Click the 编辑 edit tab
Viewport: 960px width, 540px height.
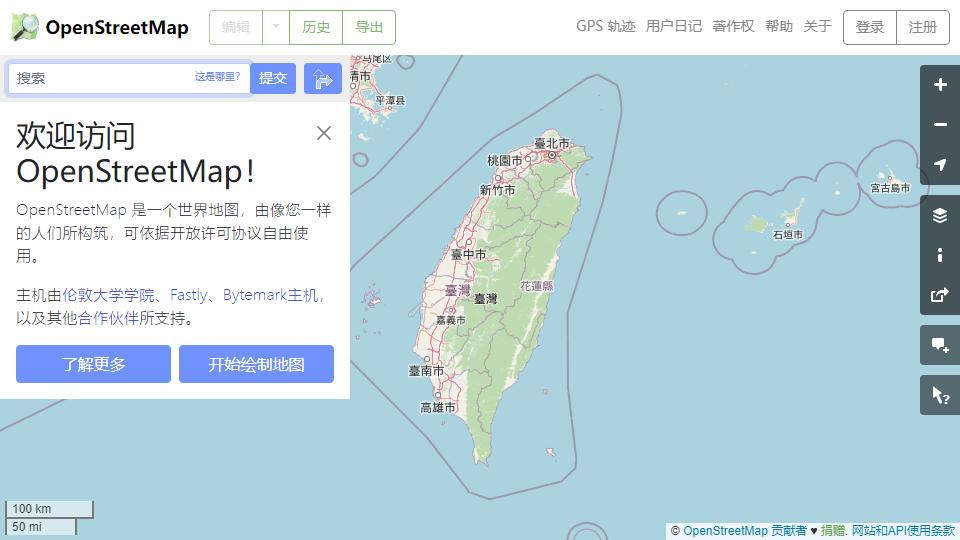tap(236, 27)
